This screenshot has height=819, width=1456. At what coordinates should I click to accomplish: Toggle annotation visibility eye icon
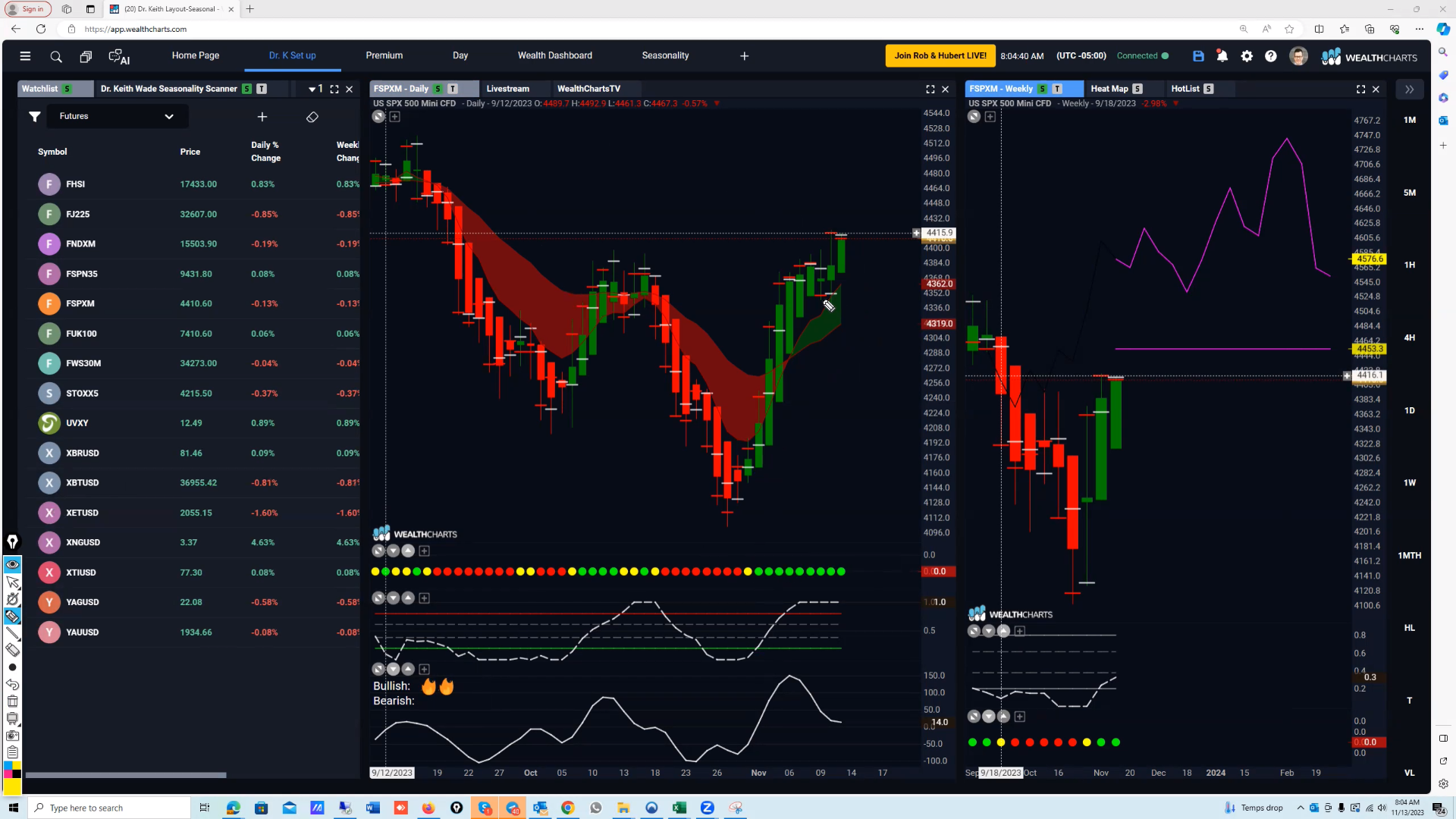pos(12,564)
